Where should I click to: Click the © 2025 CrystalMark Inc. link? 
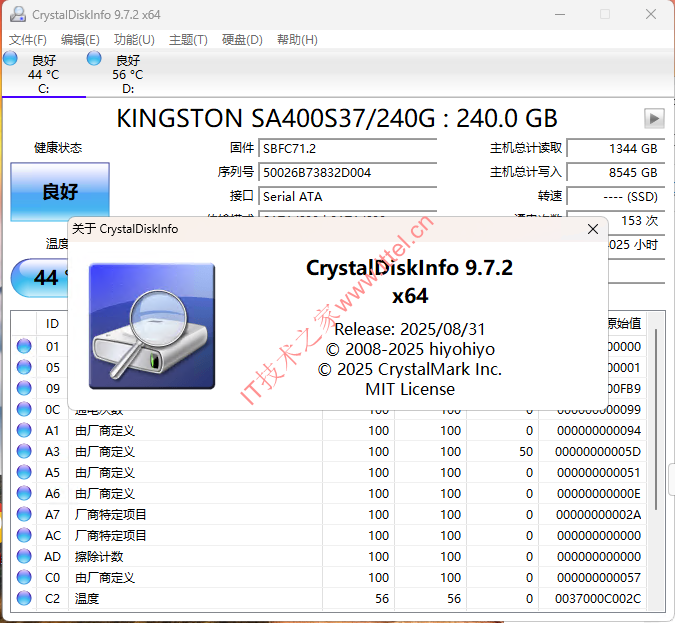point(410,369)
